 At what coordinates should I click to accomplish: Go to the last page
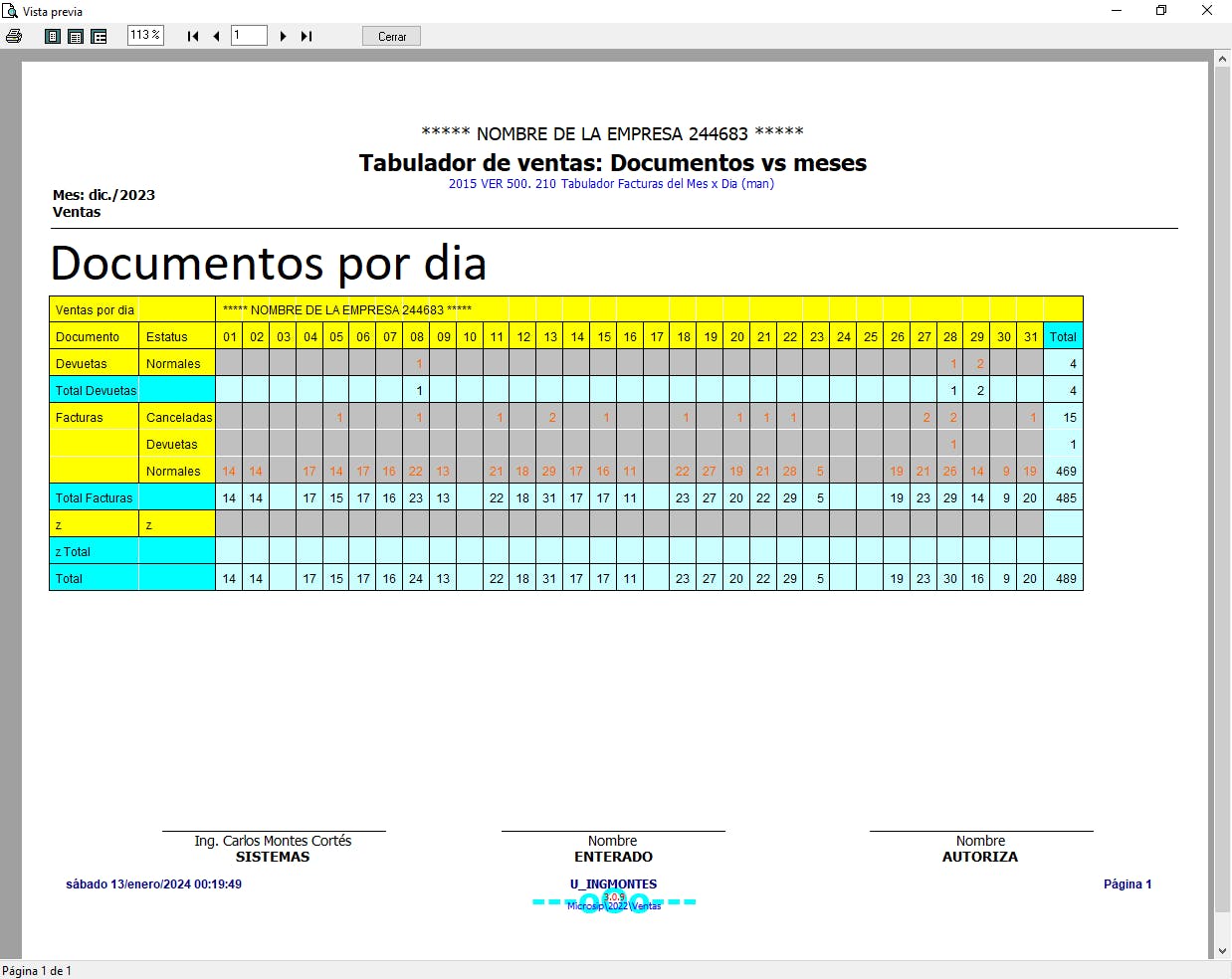(307, 36)
